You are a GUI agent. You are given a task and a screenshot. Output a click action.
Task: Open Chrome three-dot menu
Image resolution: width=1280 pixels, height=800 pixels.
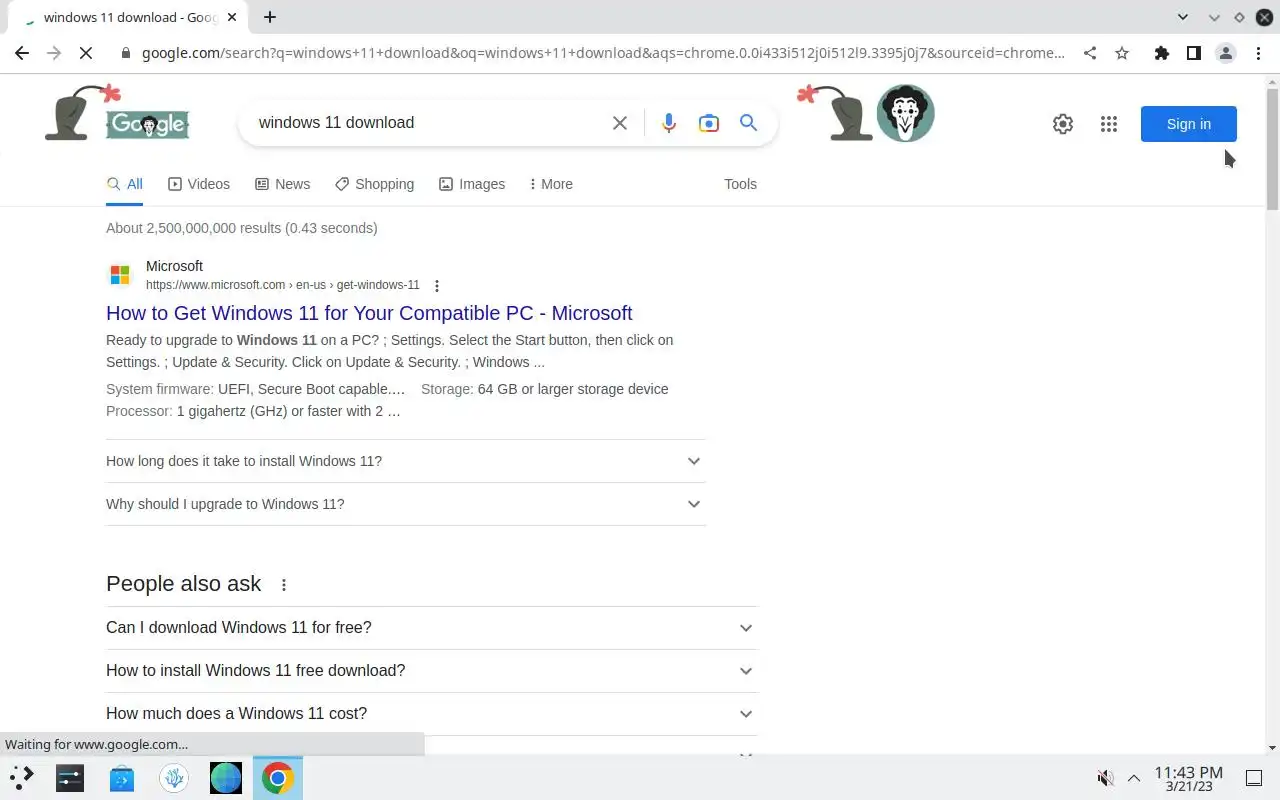[1258, 53]
